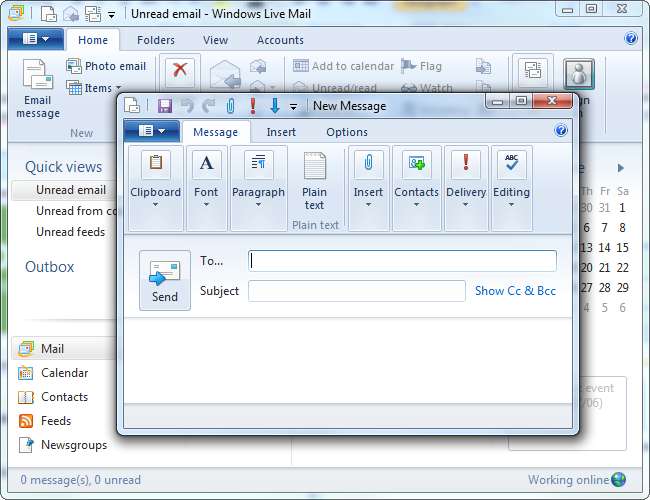
Task: Click the Flag button in main ribbon
Action: 421,66
